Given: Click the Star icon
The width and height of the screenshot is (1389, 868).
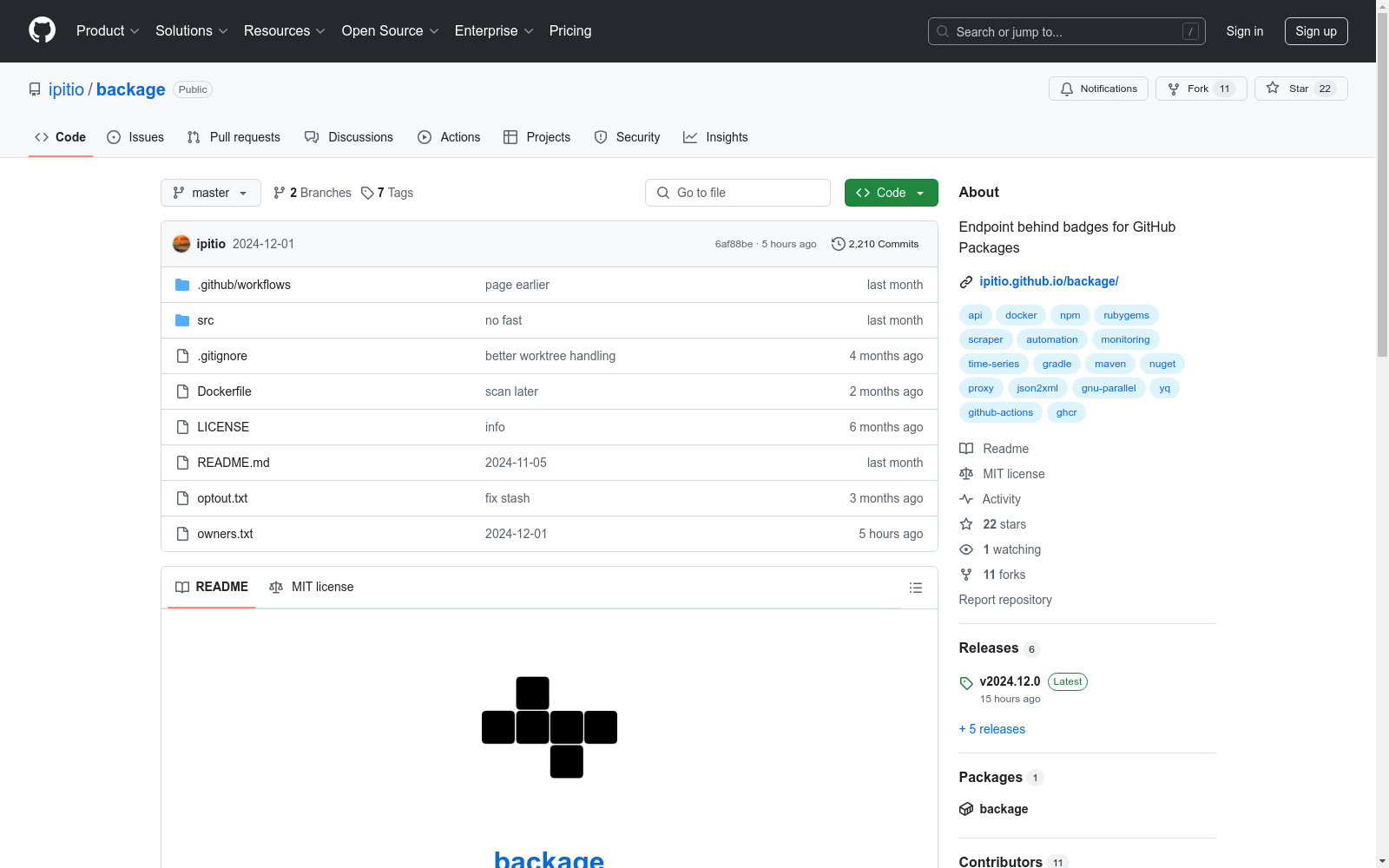Looking at the screenshot, I should pyautogui.click(x=1273, y=88).
